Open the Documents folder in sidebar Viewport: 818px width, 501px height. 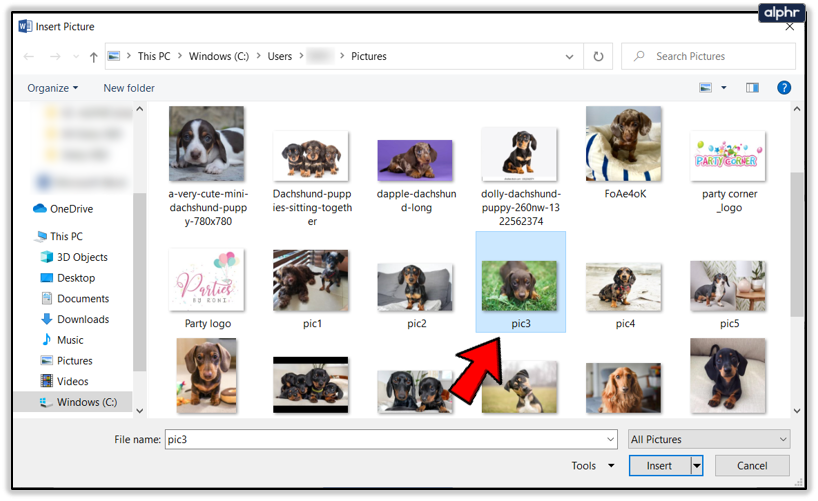pyautogui.click(x=75, y=299)
